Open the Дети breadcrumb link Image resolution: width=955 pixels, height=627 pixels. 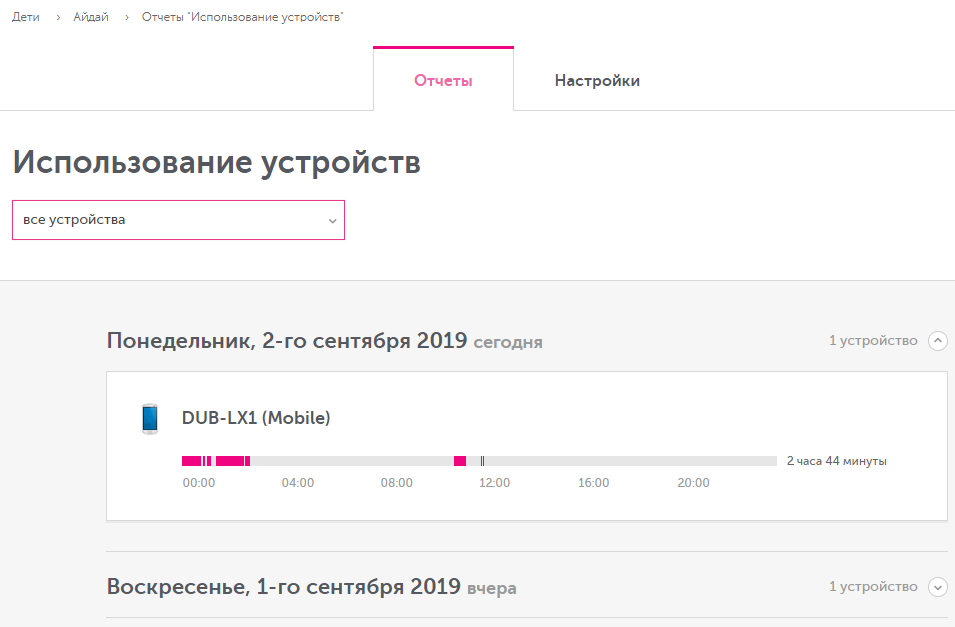click(x=24, y=17)
